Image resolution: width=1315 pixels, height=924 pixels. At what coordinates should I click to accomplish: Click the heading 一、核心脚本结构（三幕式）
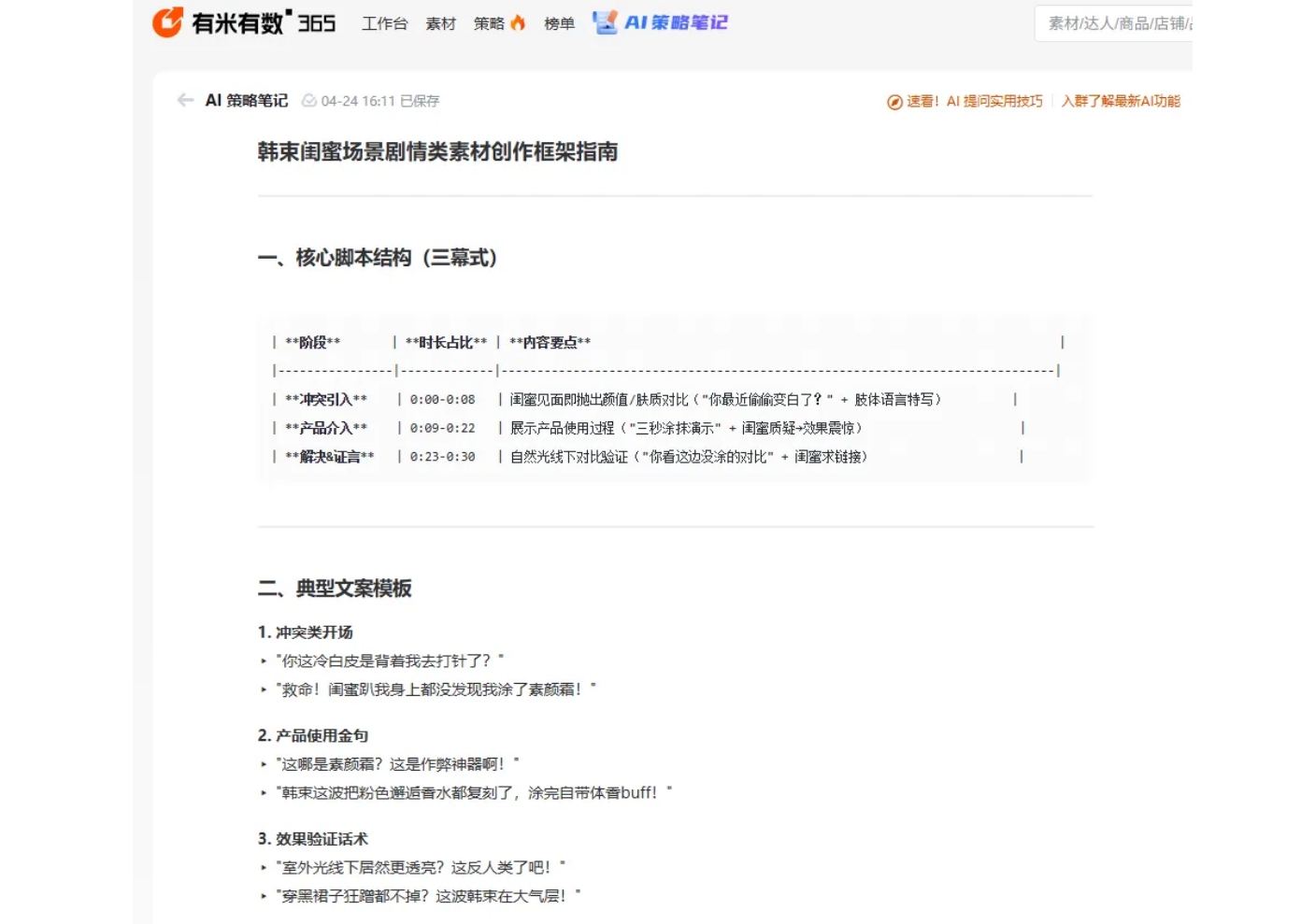378,258
